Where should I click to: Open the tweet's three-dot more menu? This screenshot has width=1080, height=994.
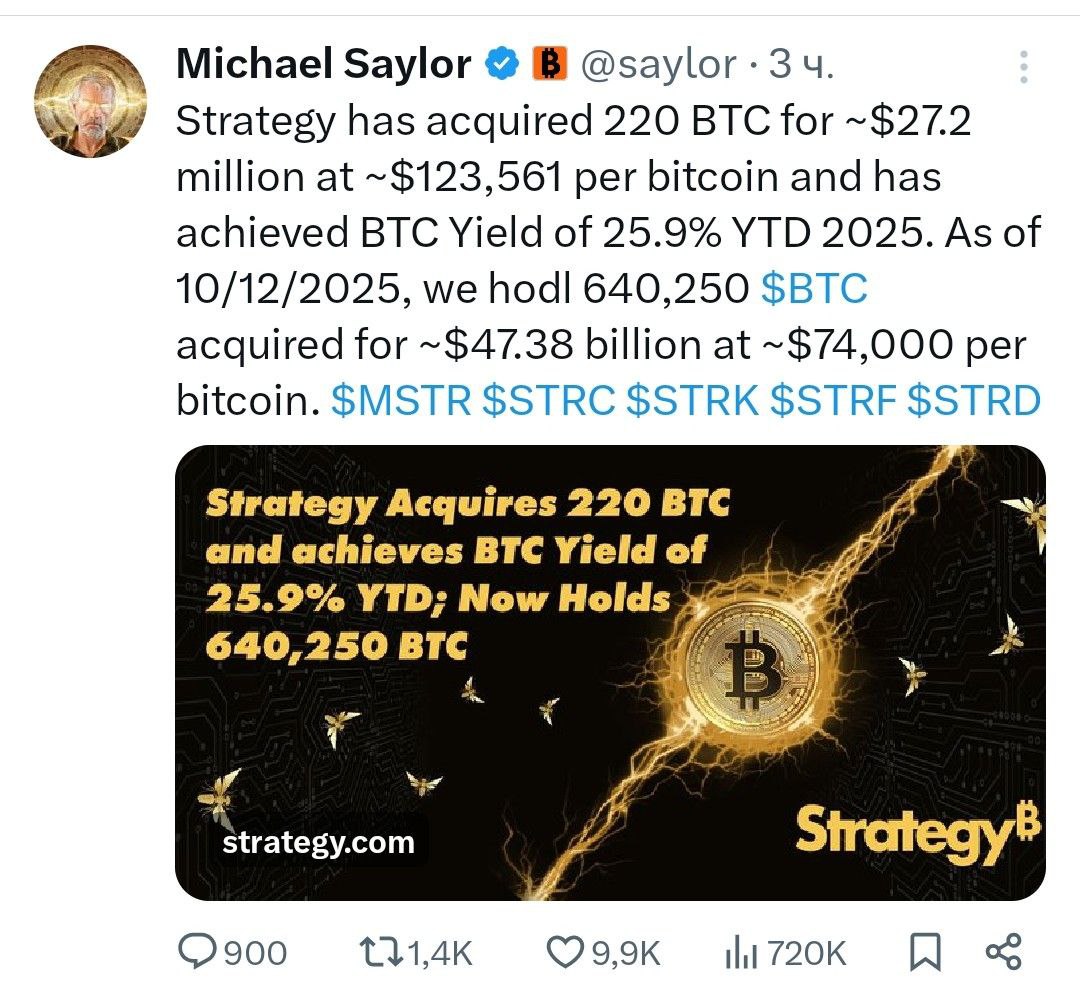pos(1022,66)
